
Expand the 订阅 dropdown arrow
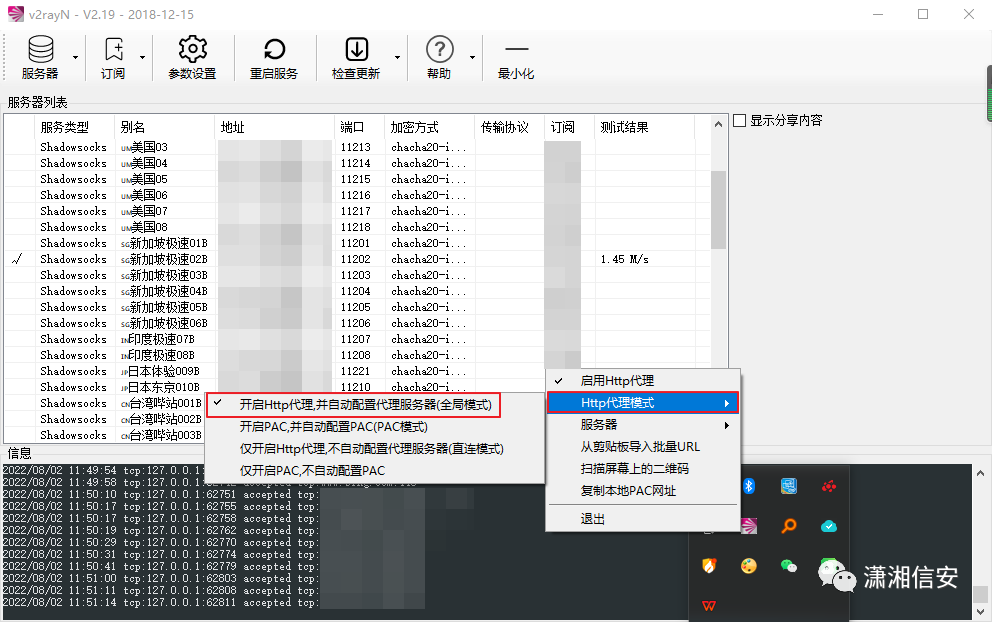(x=142, y=58)
